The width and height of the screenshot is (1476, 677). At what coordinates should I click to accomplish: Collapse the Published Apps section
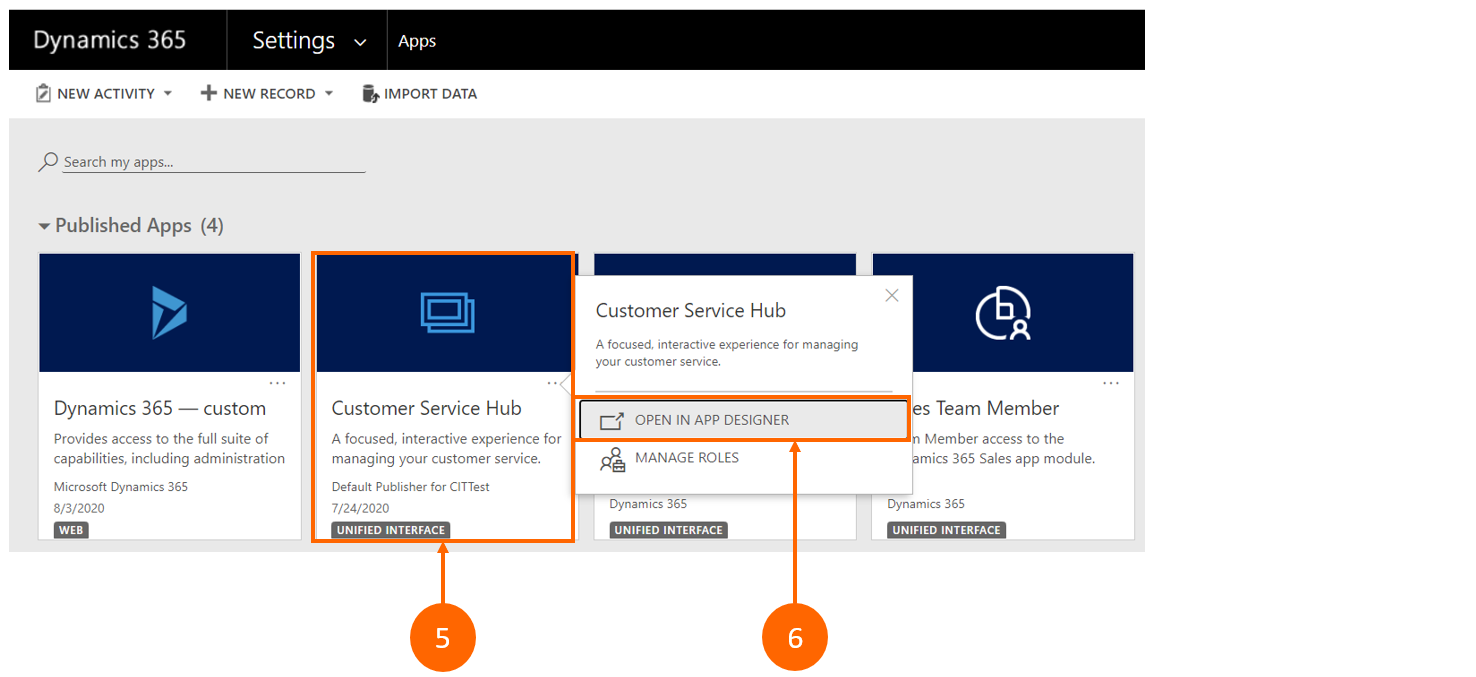[x=44, y=227]
